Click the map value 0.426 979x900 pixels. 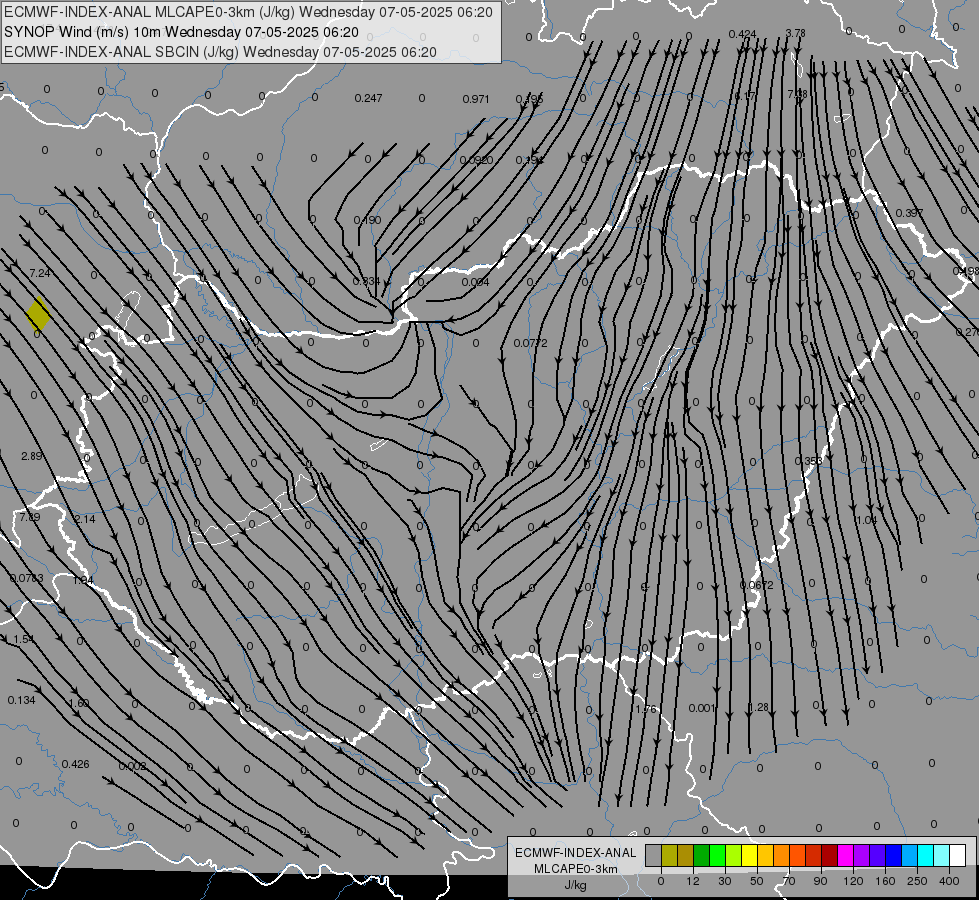coord(76,764)
